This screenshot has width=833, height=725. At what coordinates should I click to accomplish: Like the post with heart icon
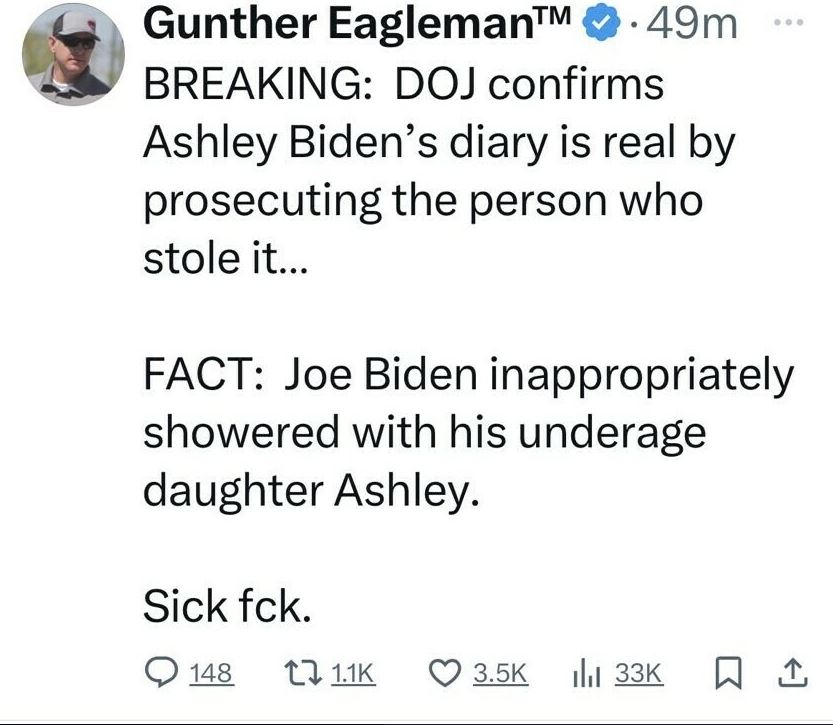(x=445, y=672)
